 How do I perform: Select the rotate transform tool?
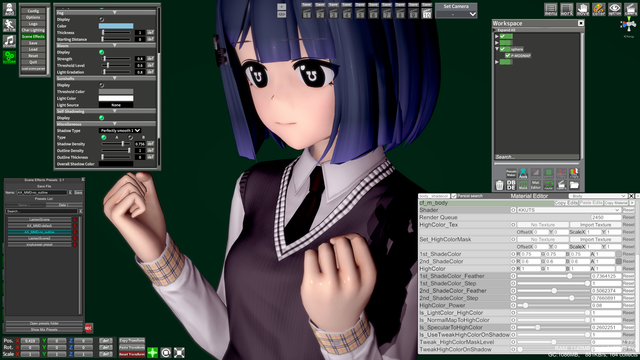click(x=166, y=352)
